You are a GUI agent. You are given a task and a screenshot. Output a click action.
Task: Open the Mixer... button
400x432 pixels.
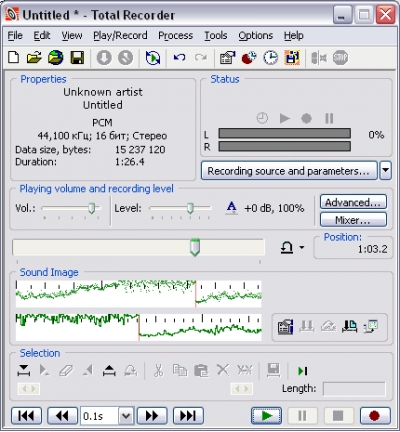(353, 220)
